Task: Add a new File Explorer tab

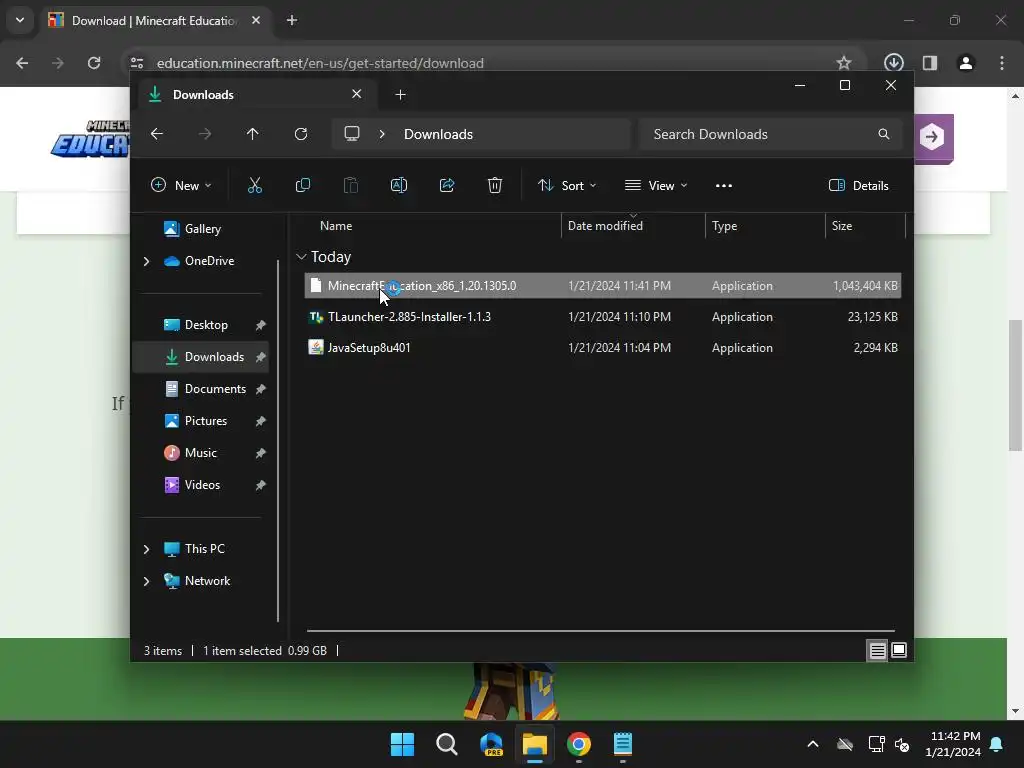Action: (400, 95)
